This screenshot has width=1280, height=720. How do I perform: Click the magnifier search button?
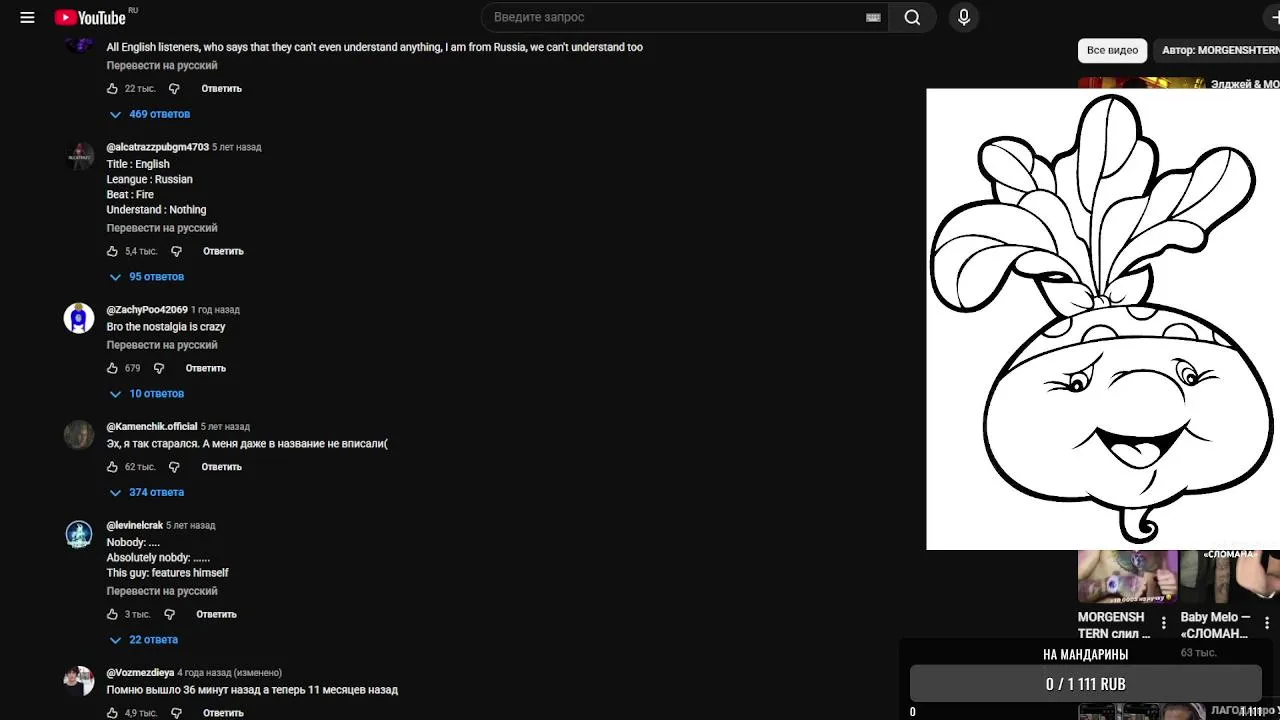tap(912, 17)
